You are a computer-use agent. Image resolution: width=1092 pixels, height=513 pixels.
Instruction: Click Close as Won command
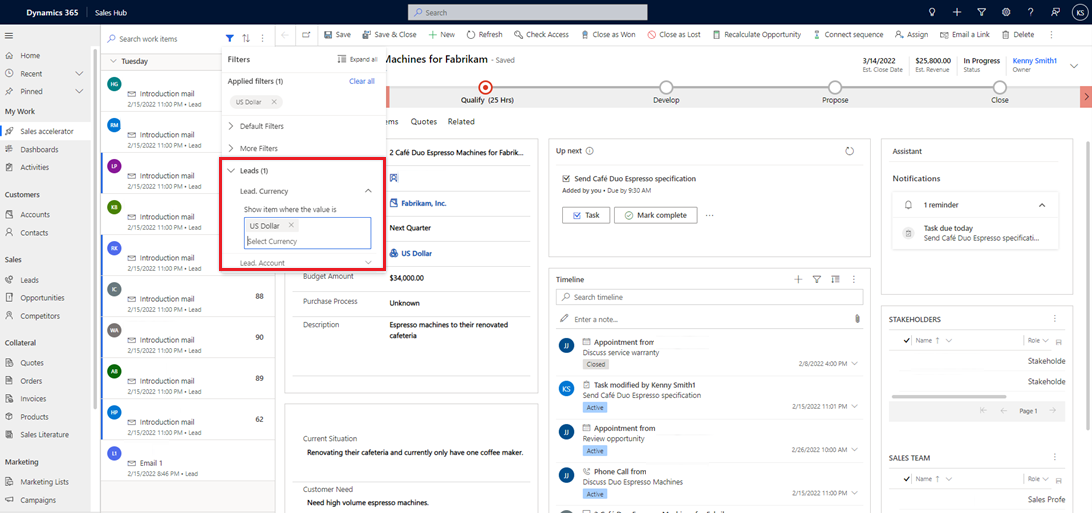(607, 35)
